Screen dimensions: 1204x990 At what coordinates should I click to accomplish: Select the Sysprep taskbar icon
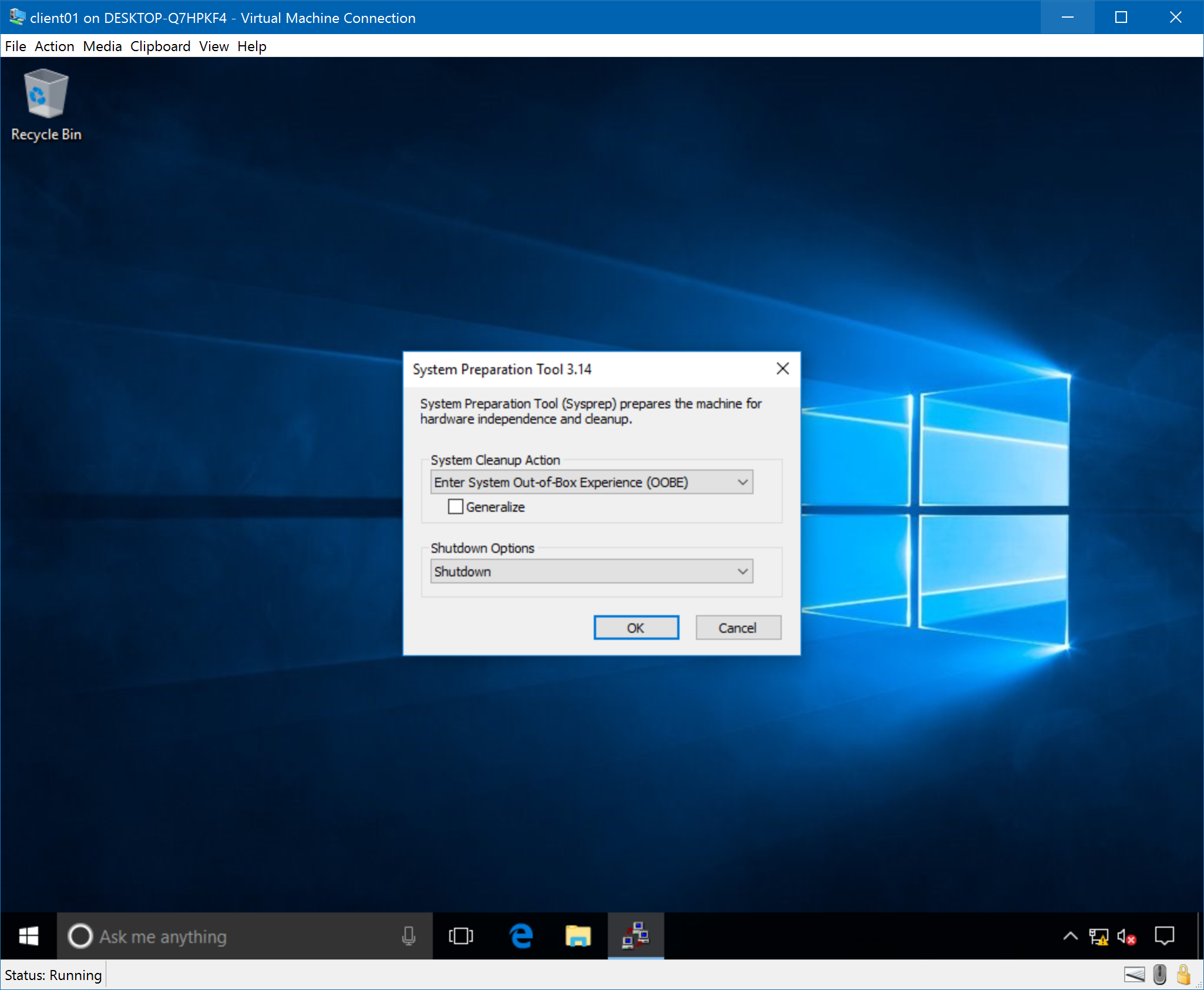click(x=636, y=936)
